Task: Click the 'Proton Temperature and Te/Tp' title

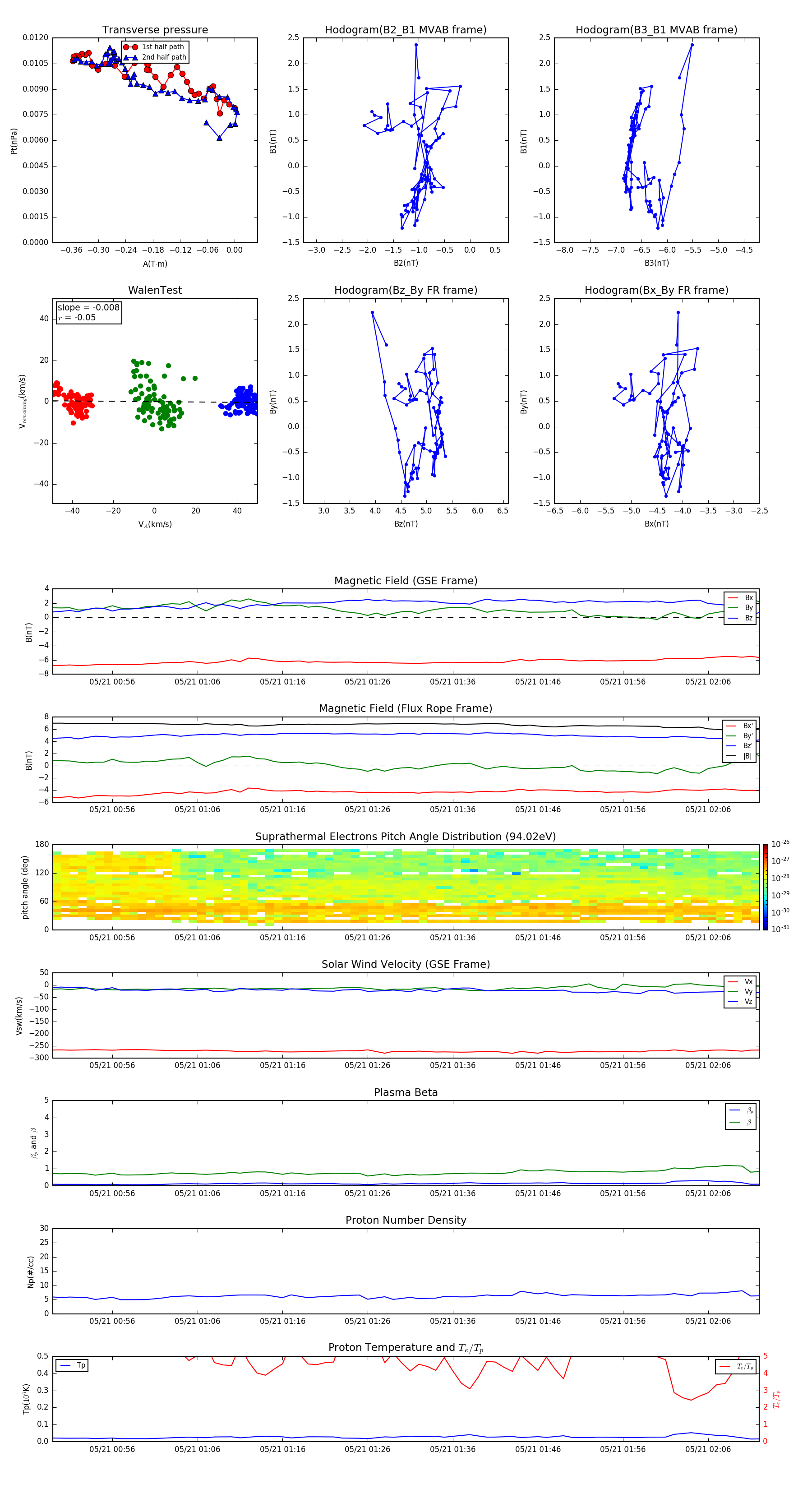Action: (x=406, y=1347)
